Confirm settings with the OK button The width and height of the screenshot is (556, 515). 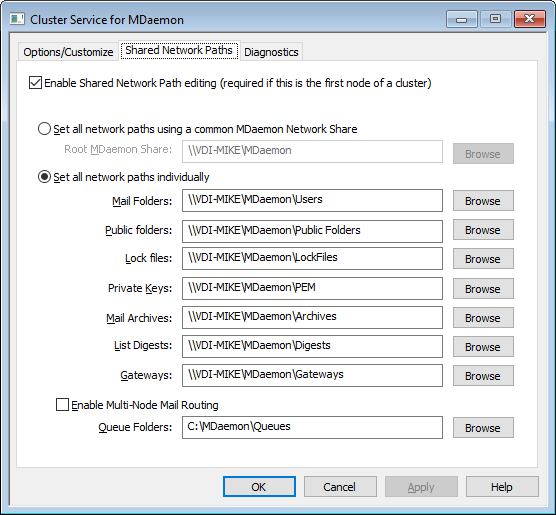click(x=259, y=487)
